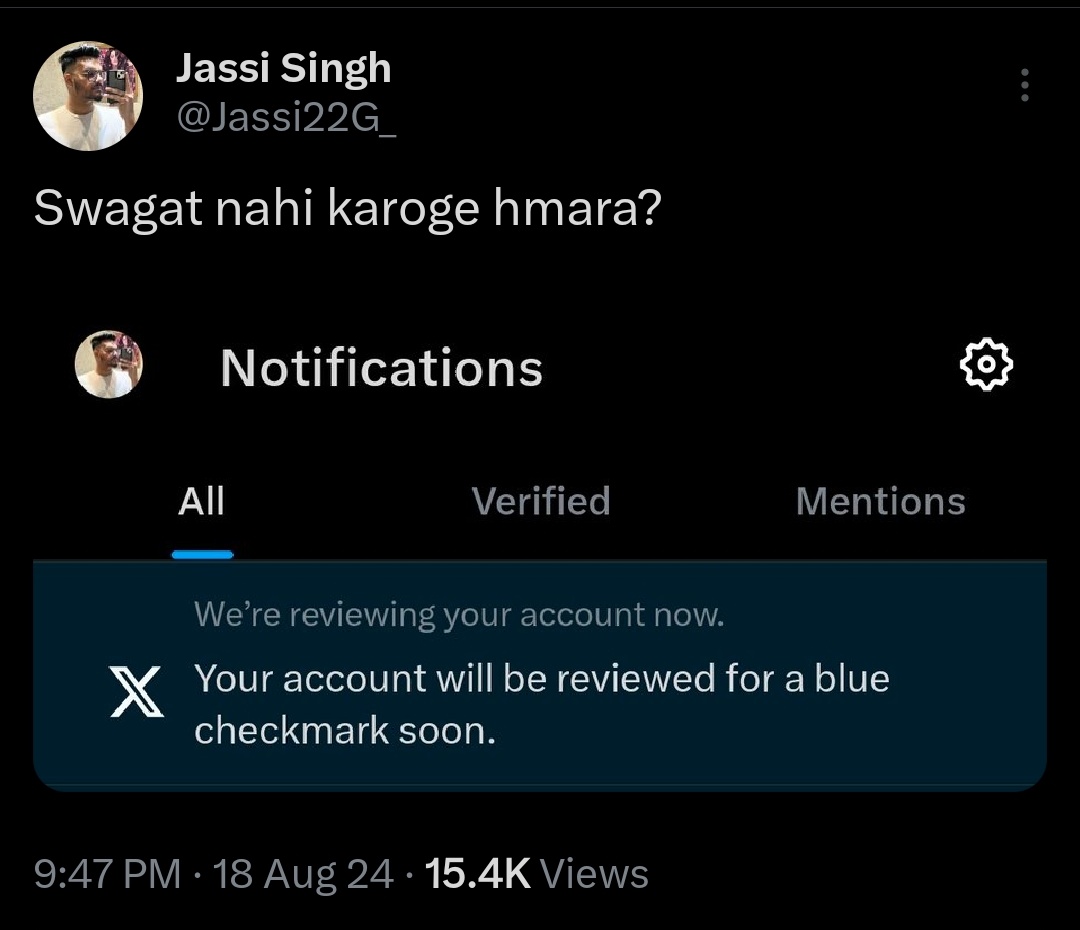This screenshot has width=1080, height=930.
Task: Click the blue underline indicator under All
Action: (x=202, y=555)
